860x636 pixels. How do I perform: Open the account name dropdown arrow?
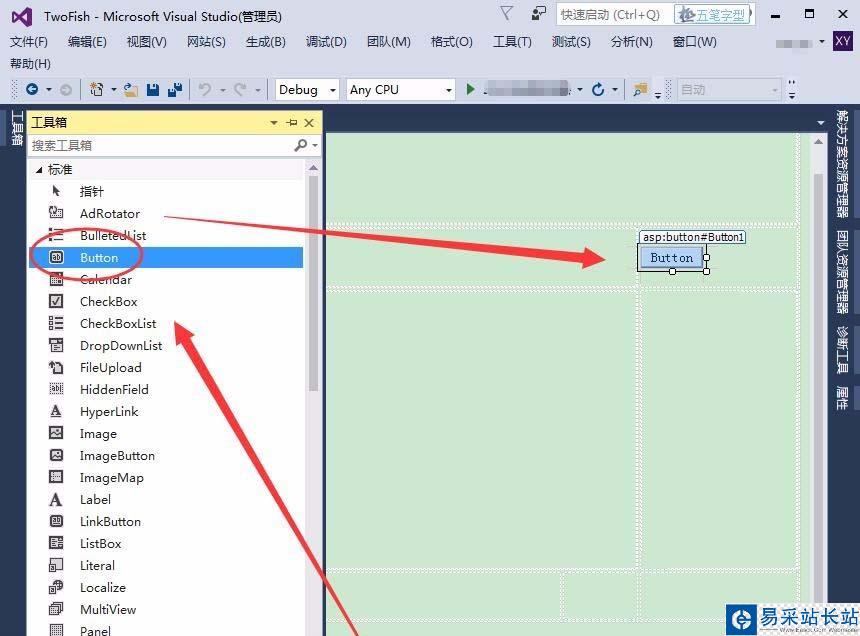[x=822, y=42]
